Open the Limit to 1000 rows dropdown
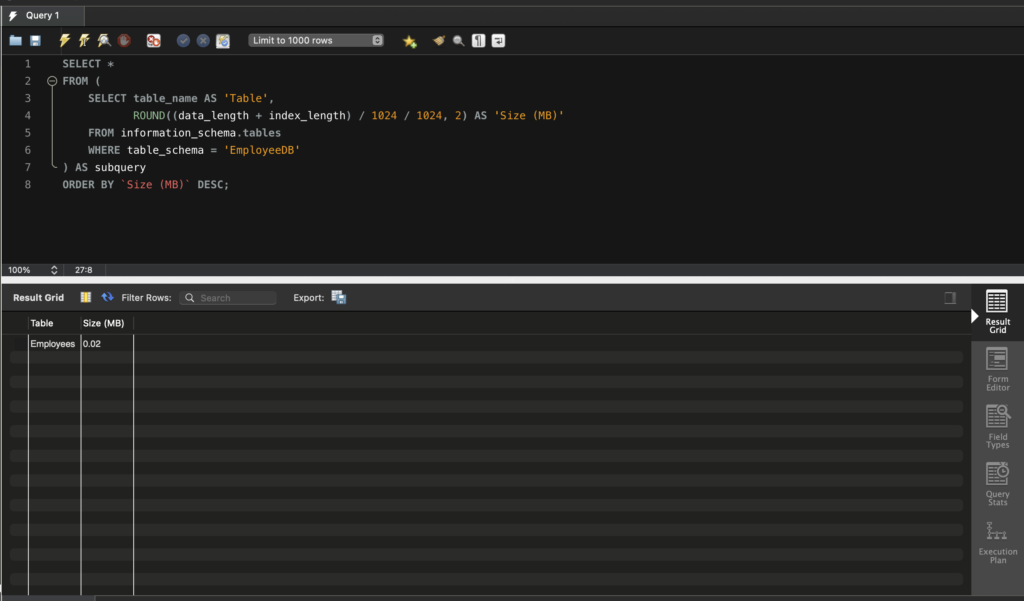This screenshot has width=1024, height=601. (x=316, y=41)
